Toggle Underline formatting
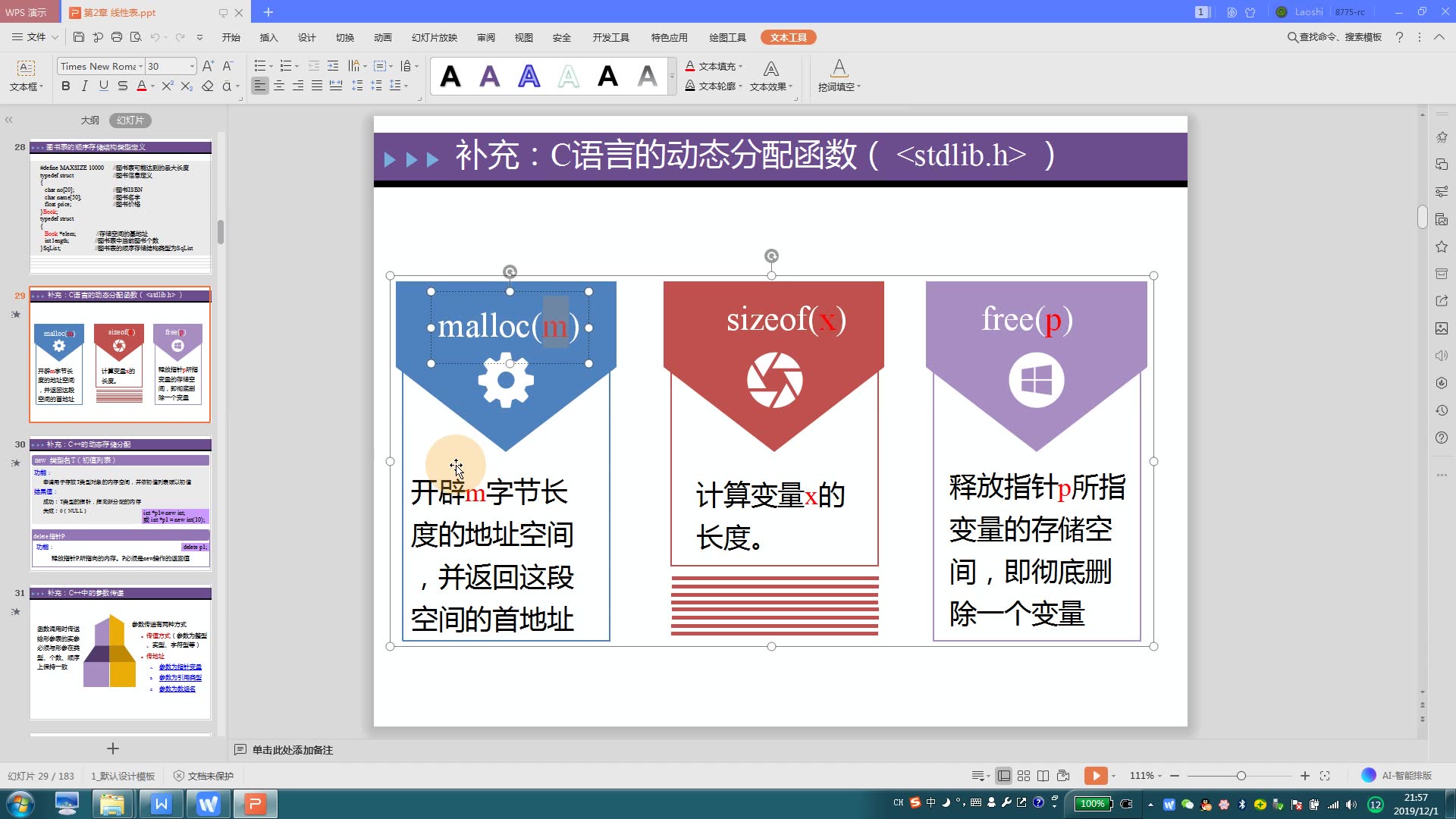 [103, 86]
